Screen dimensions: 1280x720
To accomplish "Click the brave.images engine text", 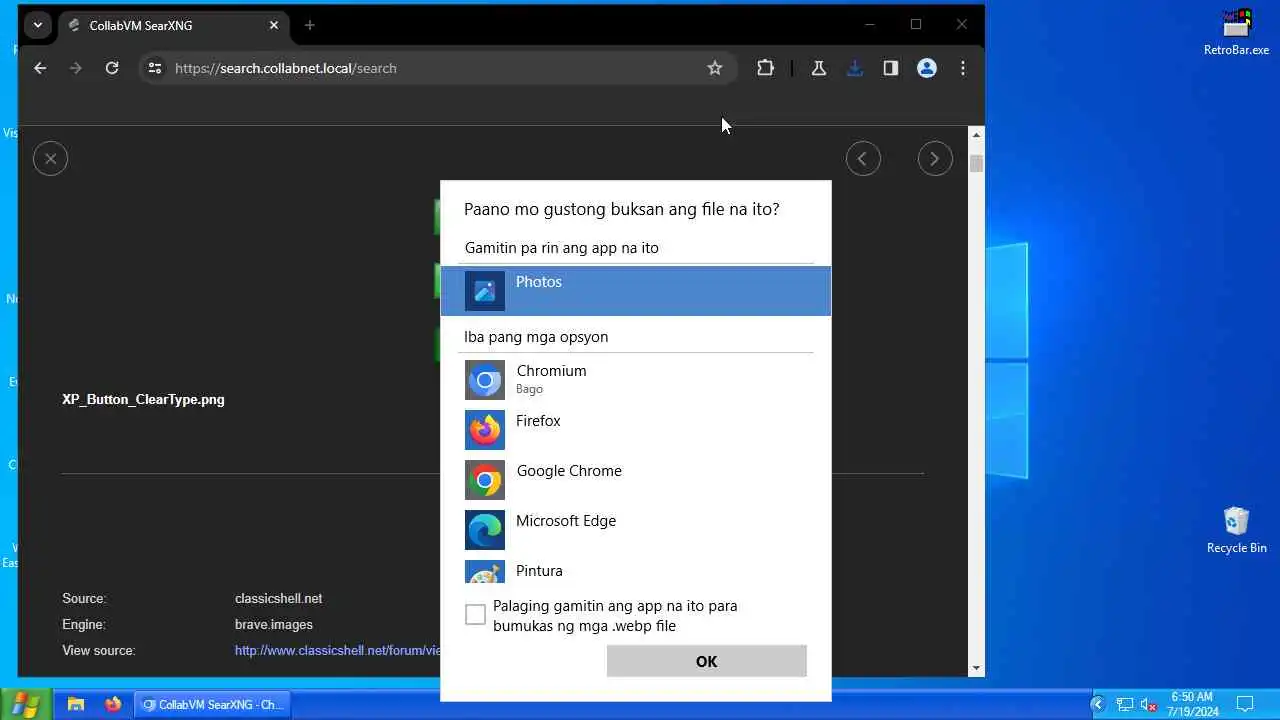I will tap(274, 624).
